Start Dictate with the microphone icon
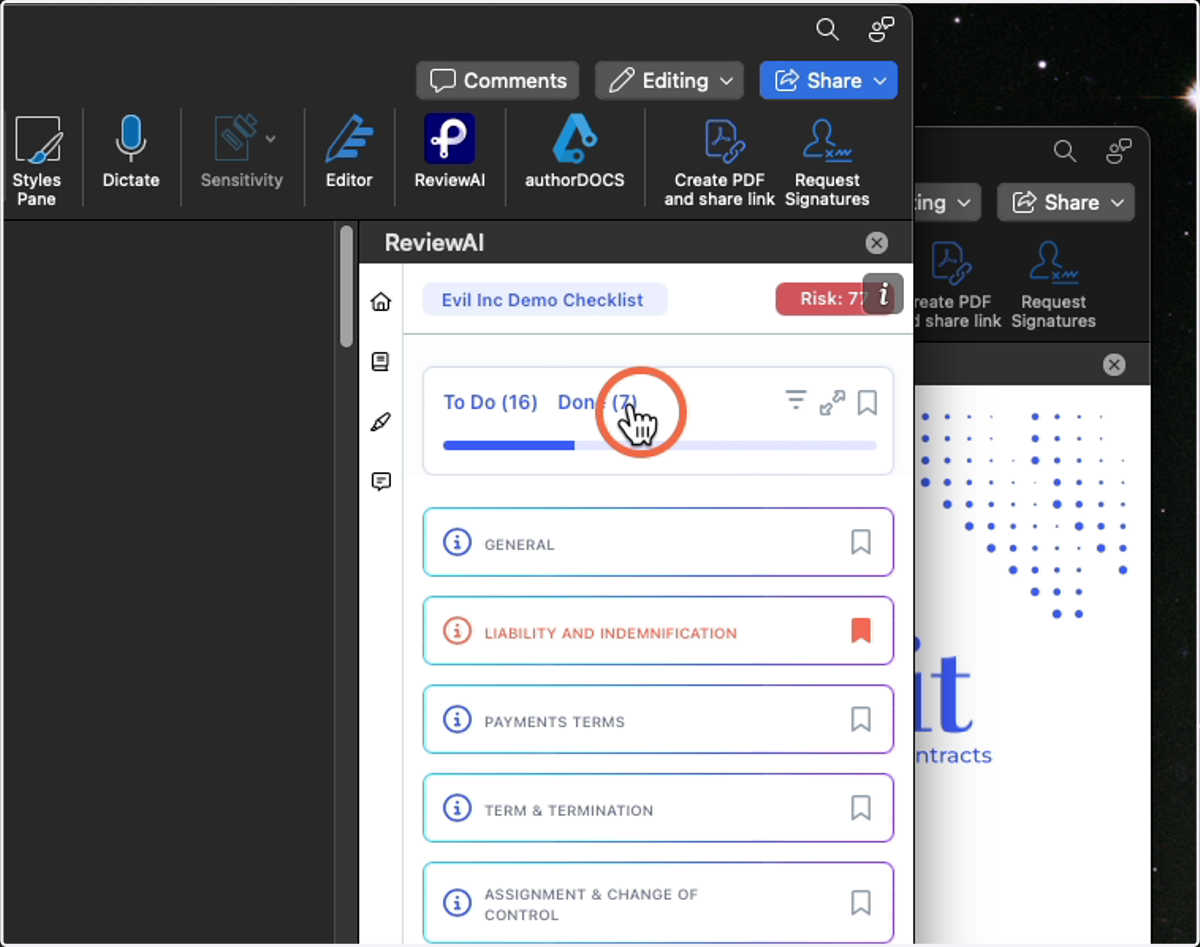The image size is (1200, 947). [131, 152]
